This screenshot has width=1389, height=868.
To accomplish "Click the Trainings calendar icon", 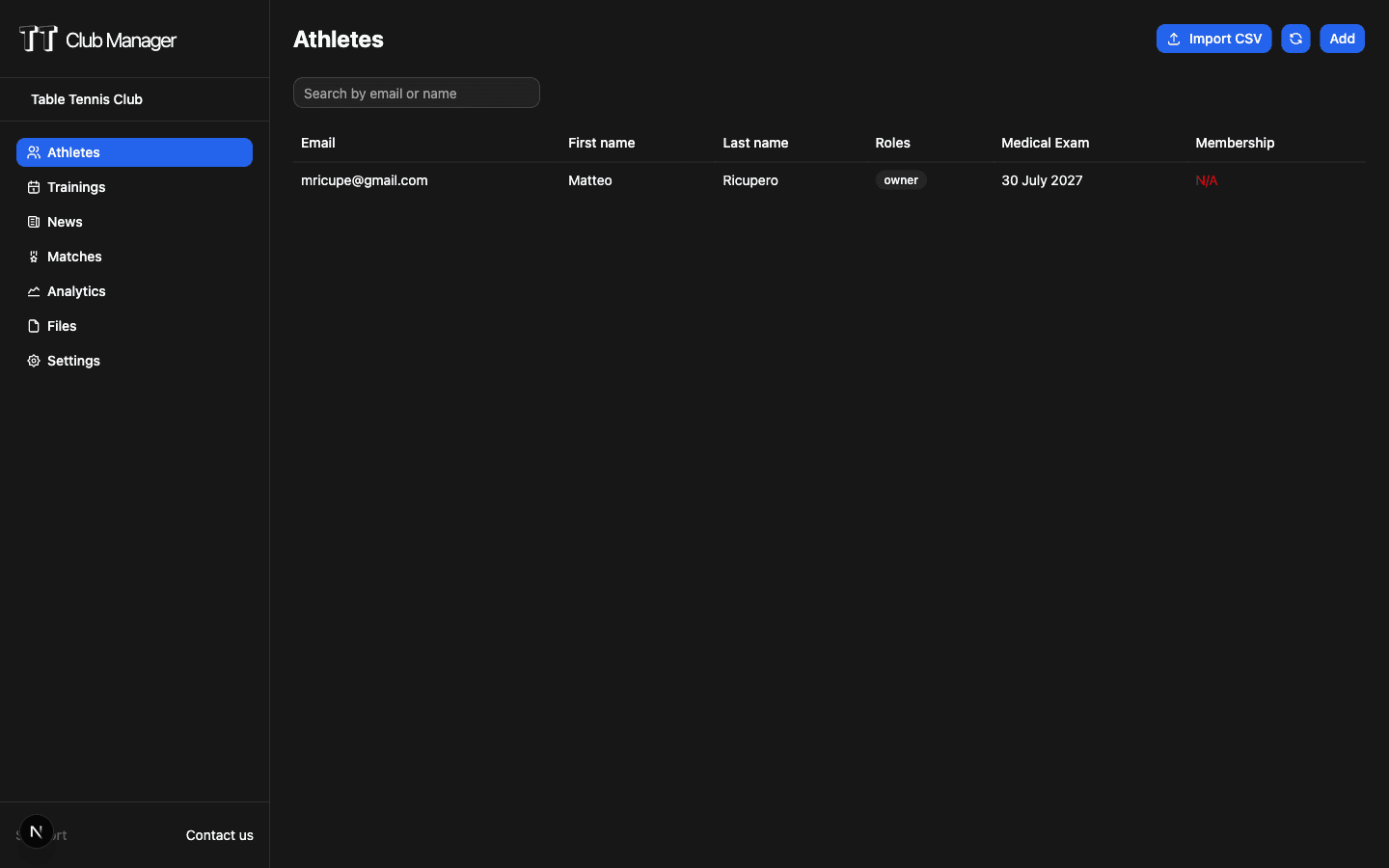I will tap(34, 187).
